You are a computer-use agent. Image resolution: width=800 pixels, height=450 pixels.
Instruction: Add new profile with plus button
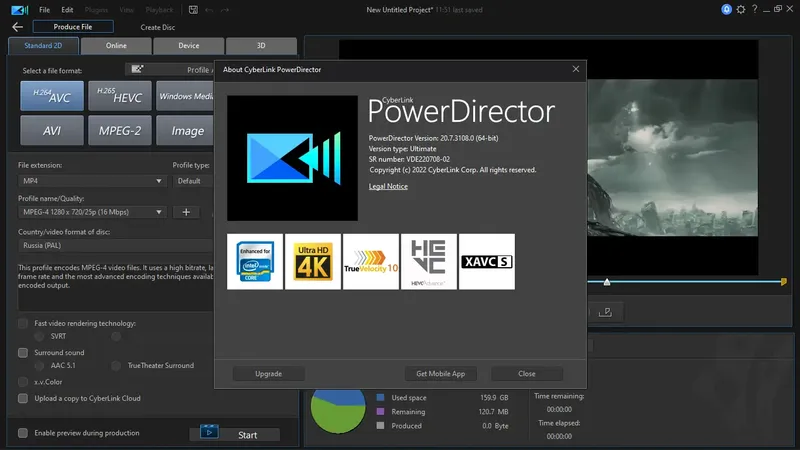click(x=186, y=212)
